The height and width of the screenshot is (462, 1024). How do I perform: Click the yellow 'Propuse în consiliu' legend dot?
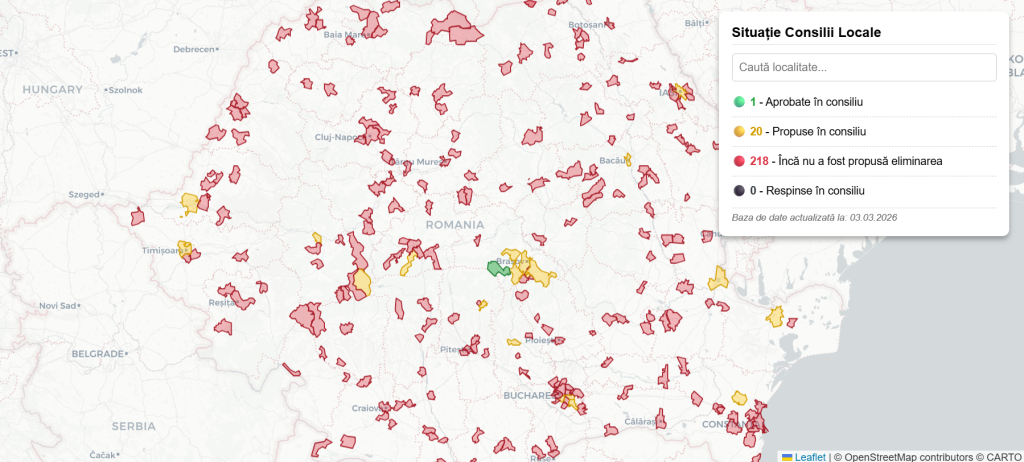(x=739, y=132)
